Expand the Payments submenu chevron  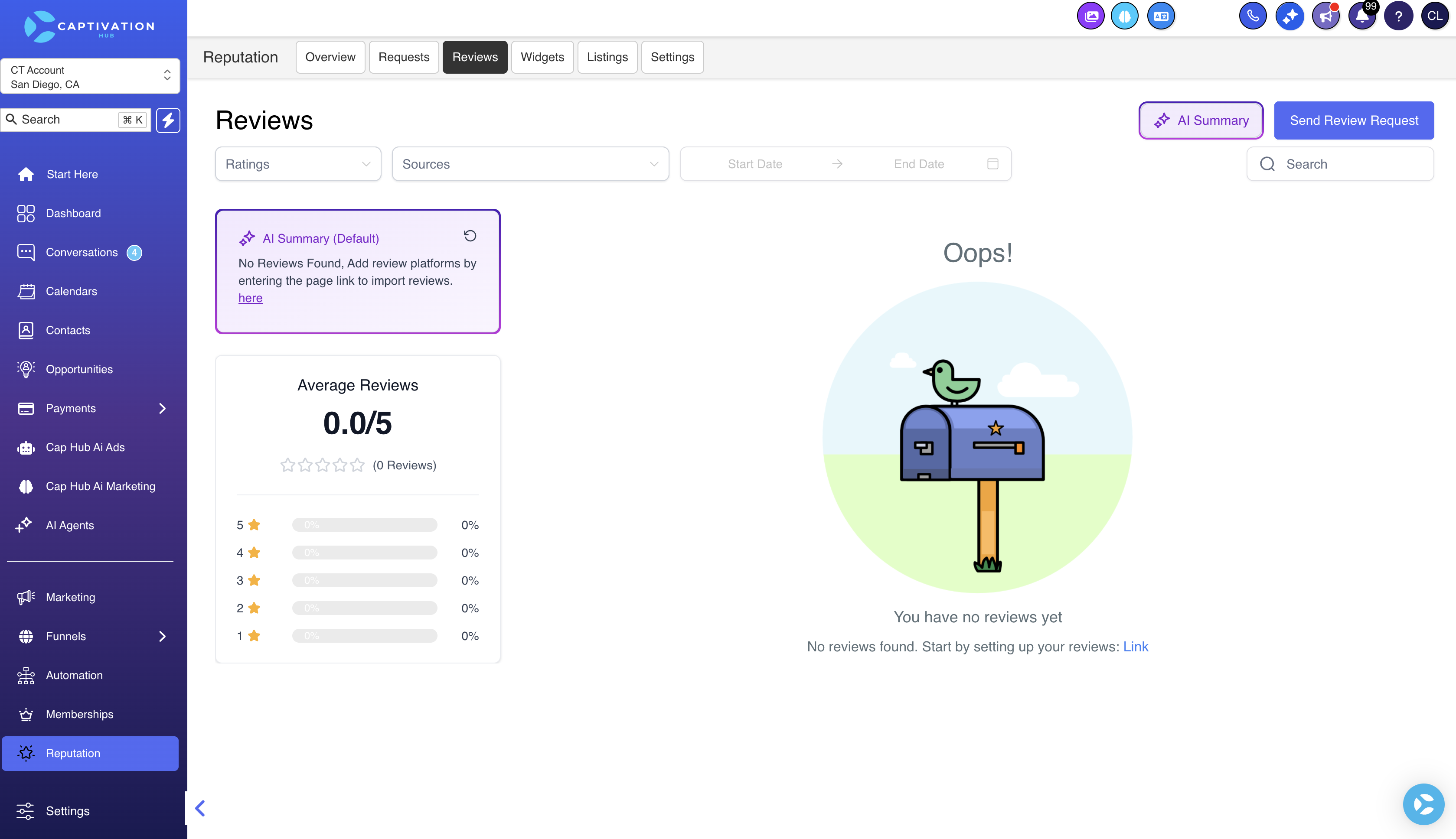(x=163, y=408)
